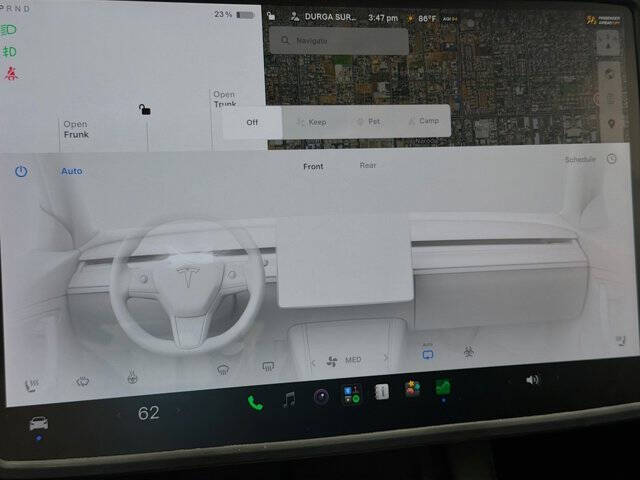The height and width of the screenshot is (480, 640).
Task: Tap the MED fan speed icon
Action: pyautogui.click(x=344, y=360)
